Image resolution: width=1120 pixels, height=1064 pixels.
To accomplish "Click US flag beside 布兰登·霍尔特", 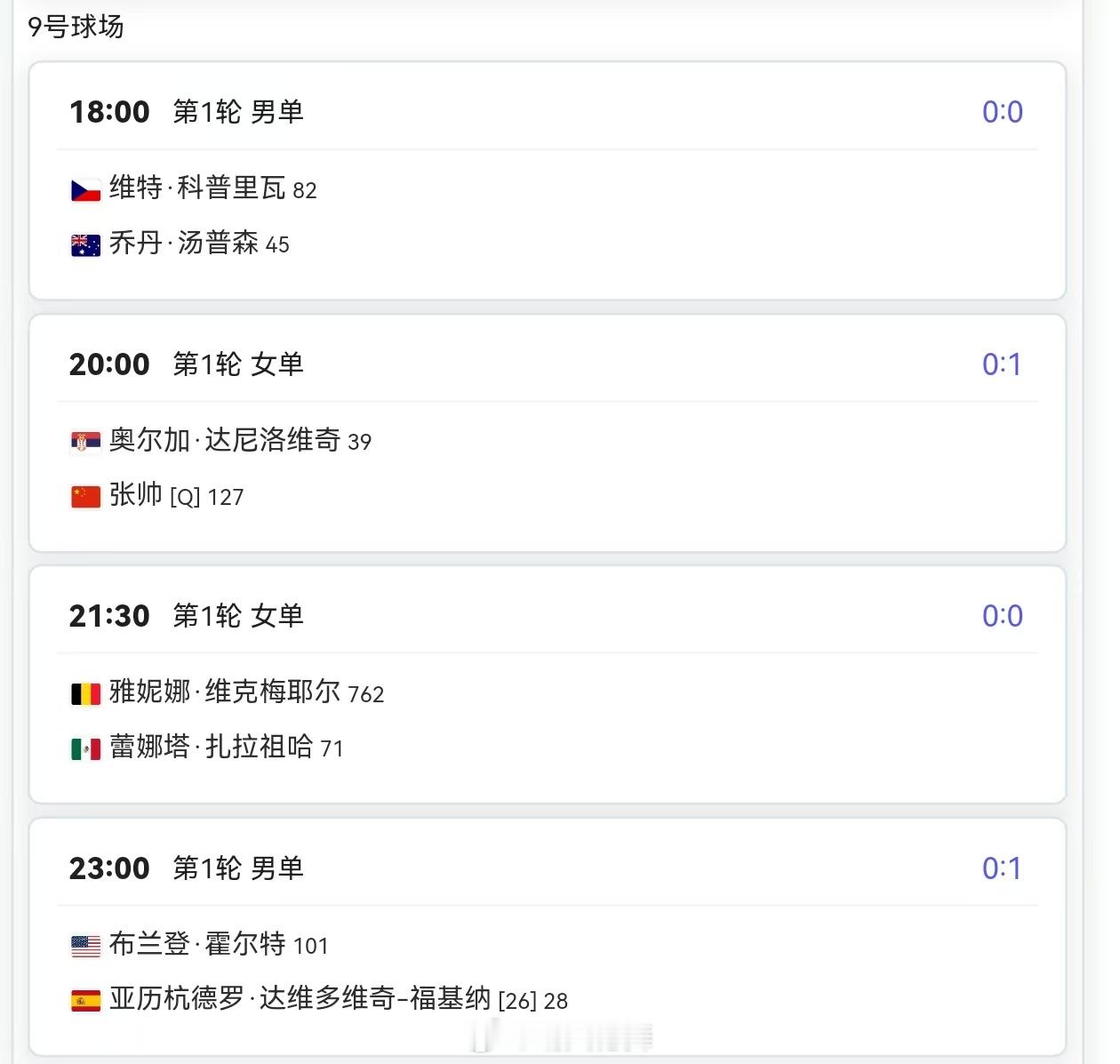I will [86, 947].
